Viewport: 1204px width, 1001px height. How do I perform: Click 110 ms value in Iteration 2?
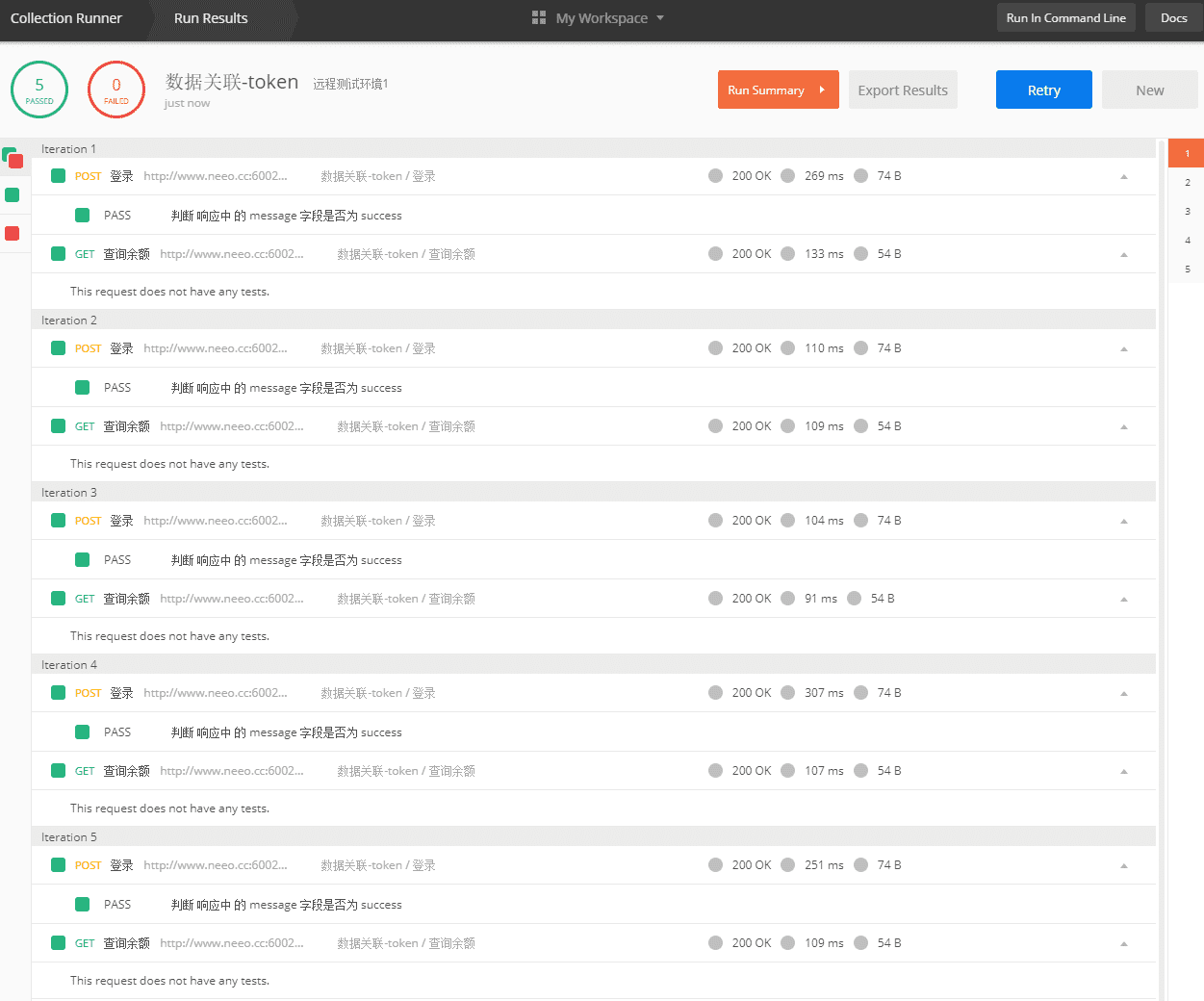tap(824, 348)
